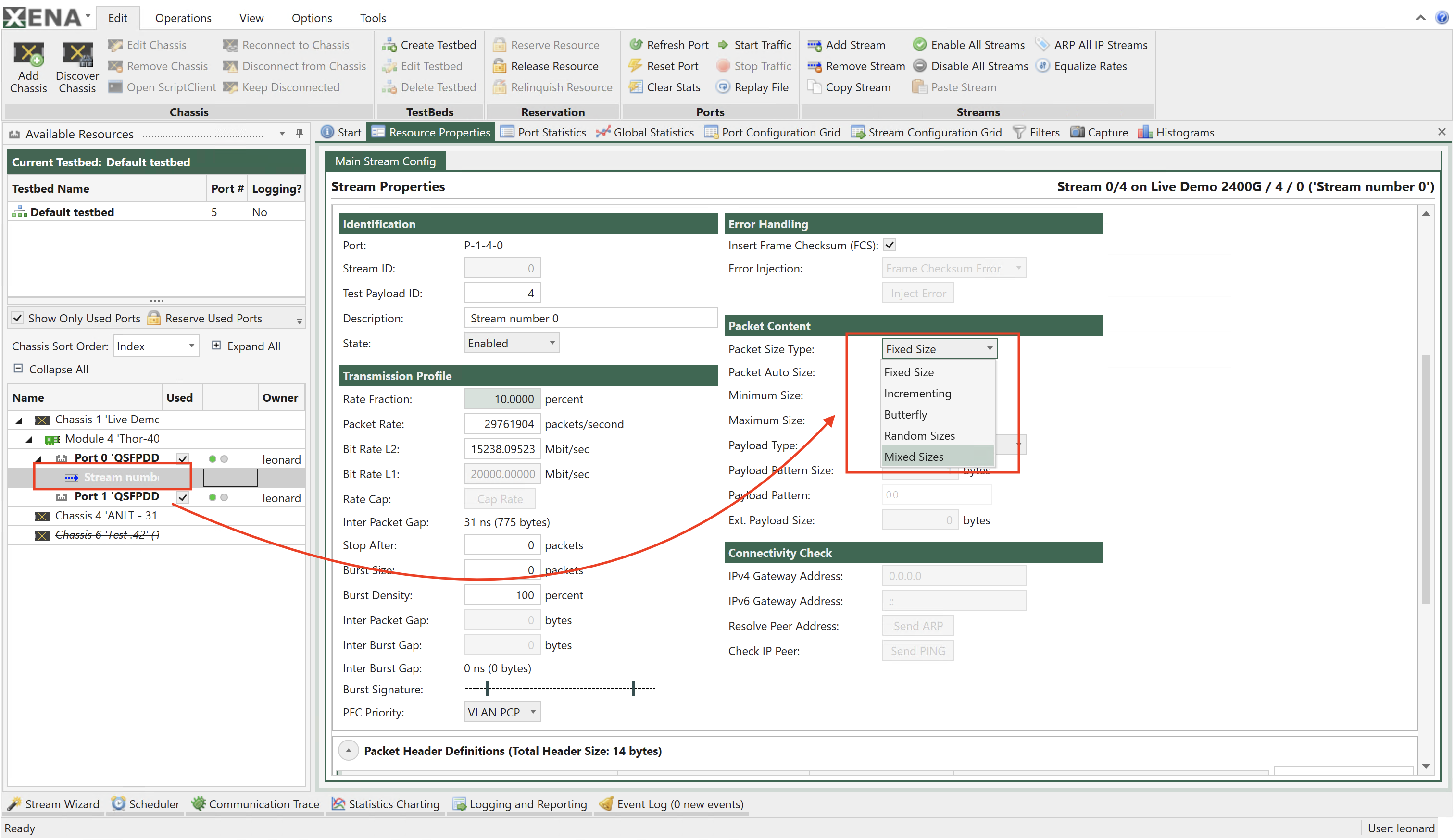The height and width of the screenshot is (840, 1454).
Task: Click the Packet Rate input field
Action: point(502,424)
